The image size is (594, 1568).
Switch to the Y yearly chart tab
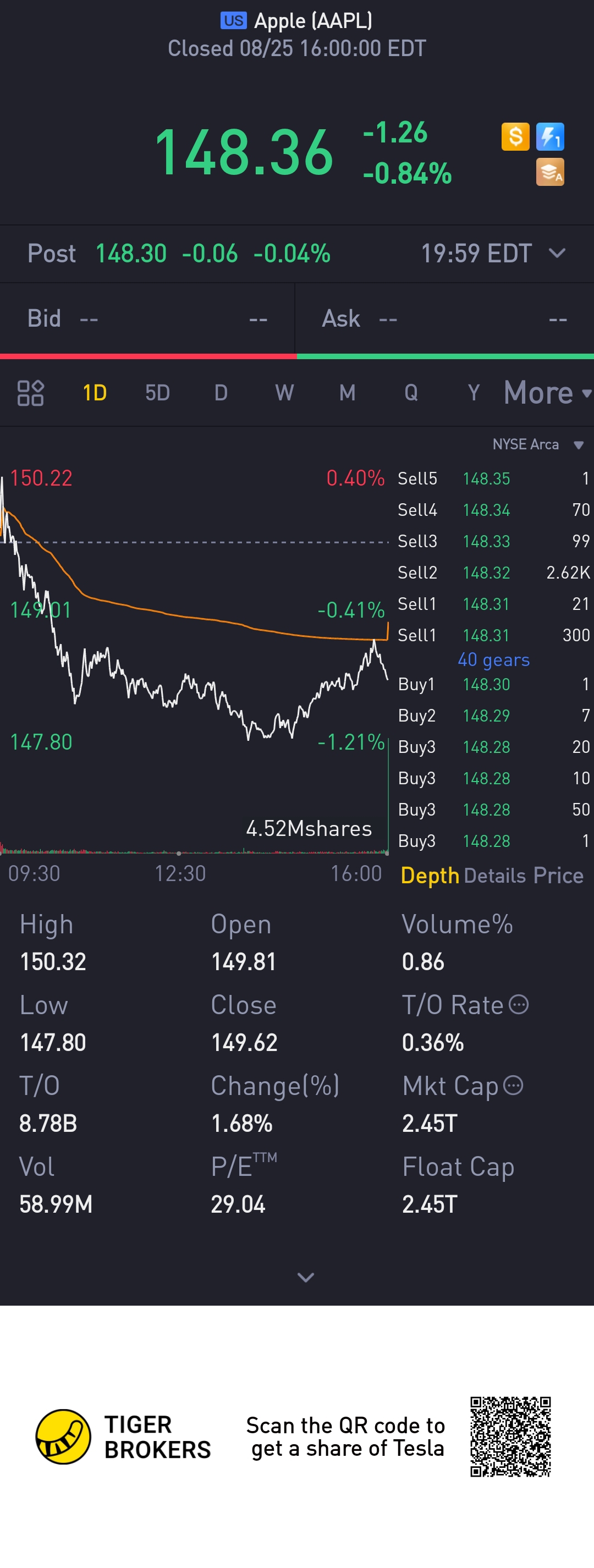474,393
